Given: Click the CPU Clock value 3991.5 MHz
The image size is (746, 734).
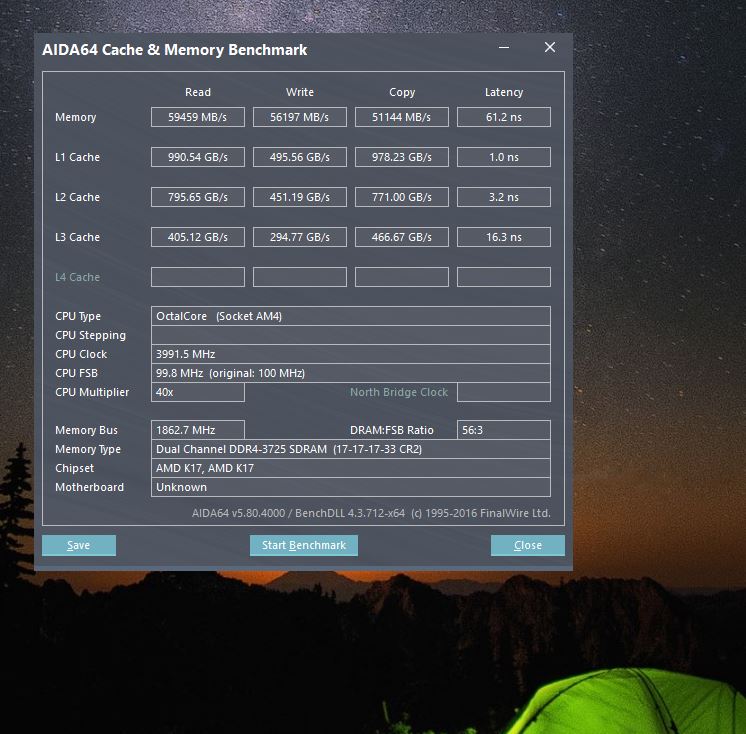Looking at the screenshot, I should coord(351,354).
